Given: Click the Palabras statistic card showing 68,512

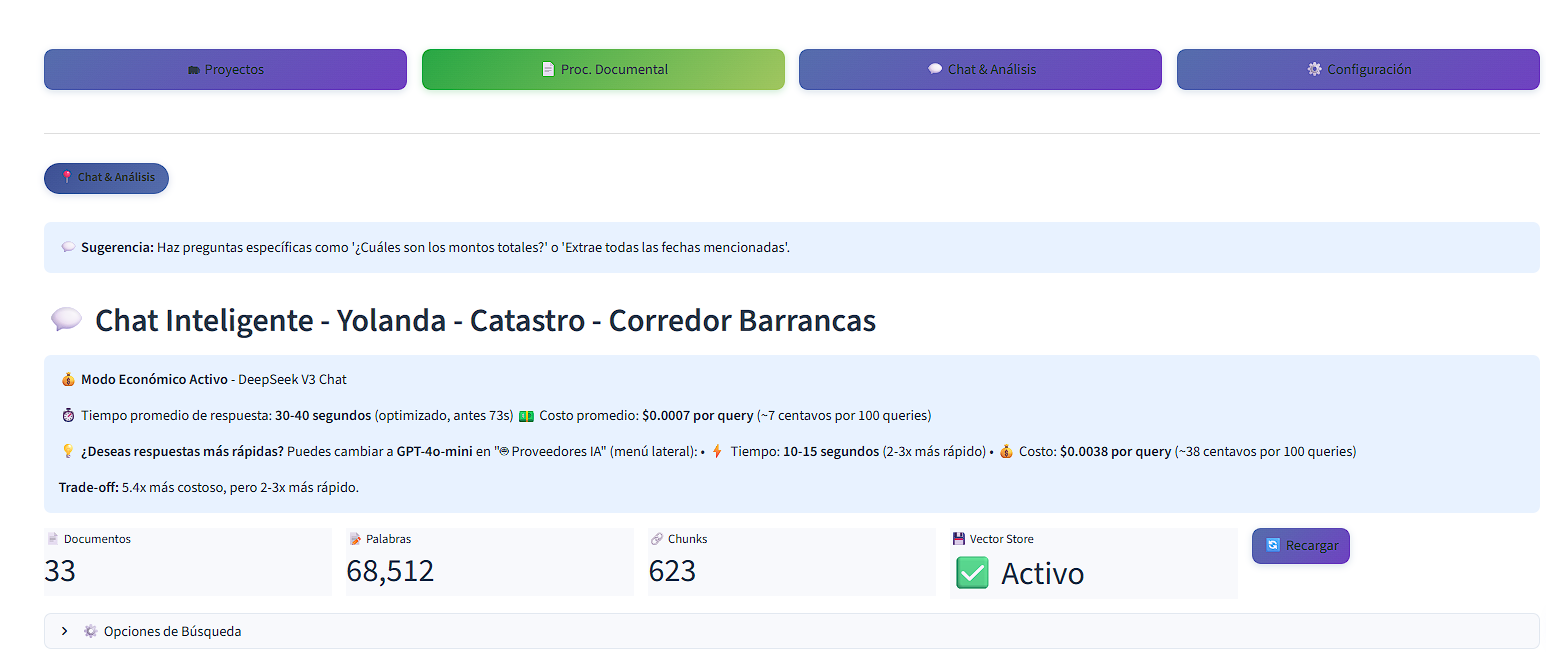Looking at the screenshot, I should (x=489, y=560).
